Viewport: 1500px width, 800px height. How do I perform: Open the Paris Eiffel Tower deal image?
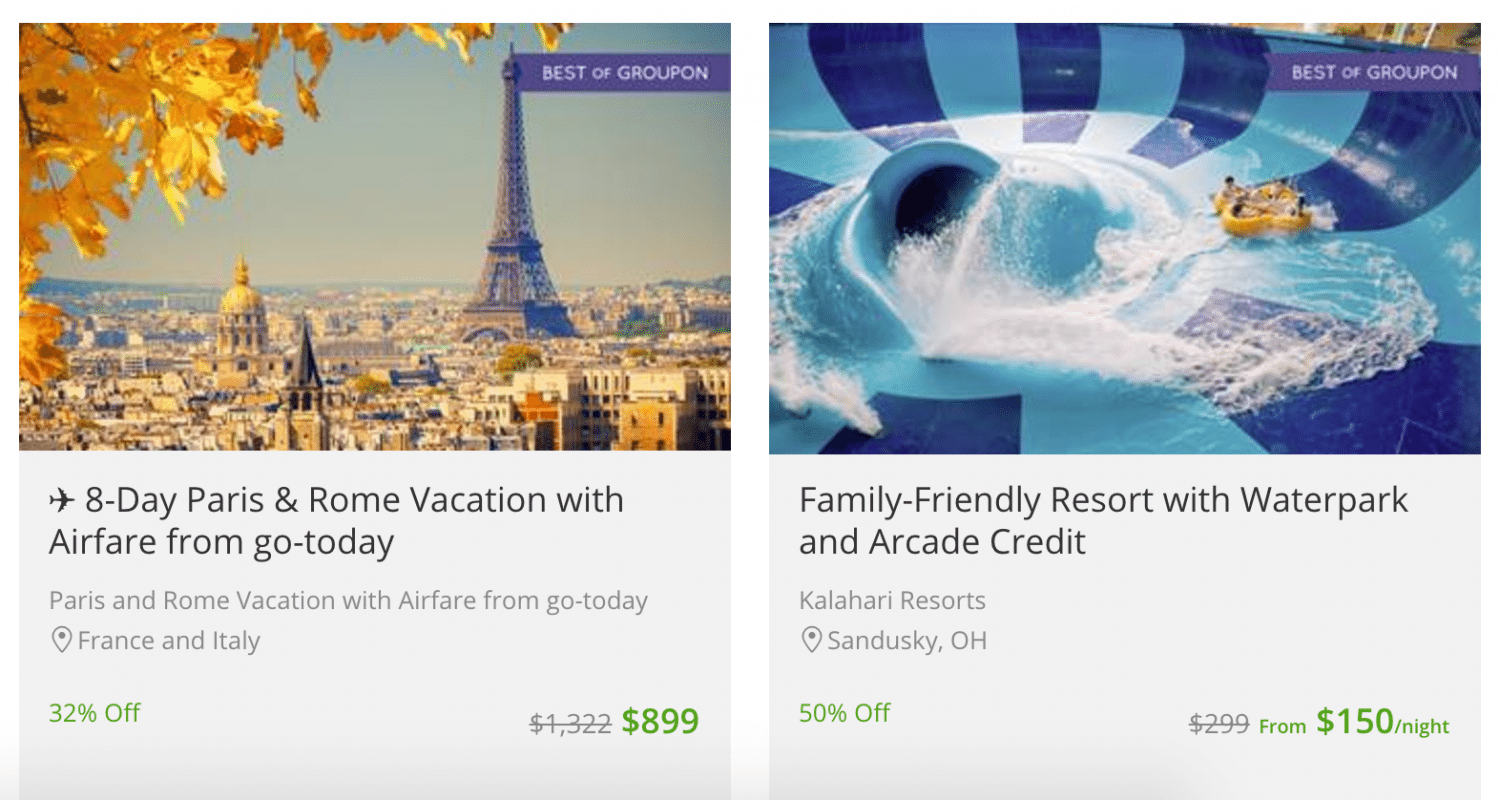[375, 237]
